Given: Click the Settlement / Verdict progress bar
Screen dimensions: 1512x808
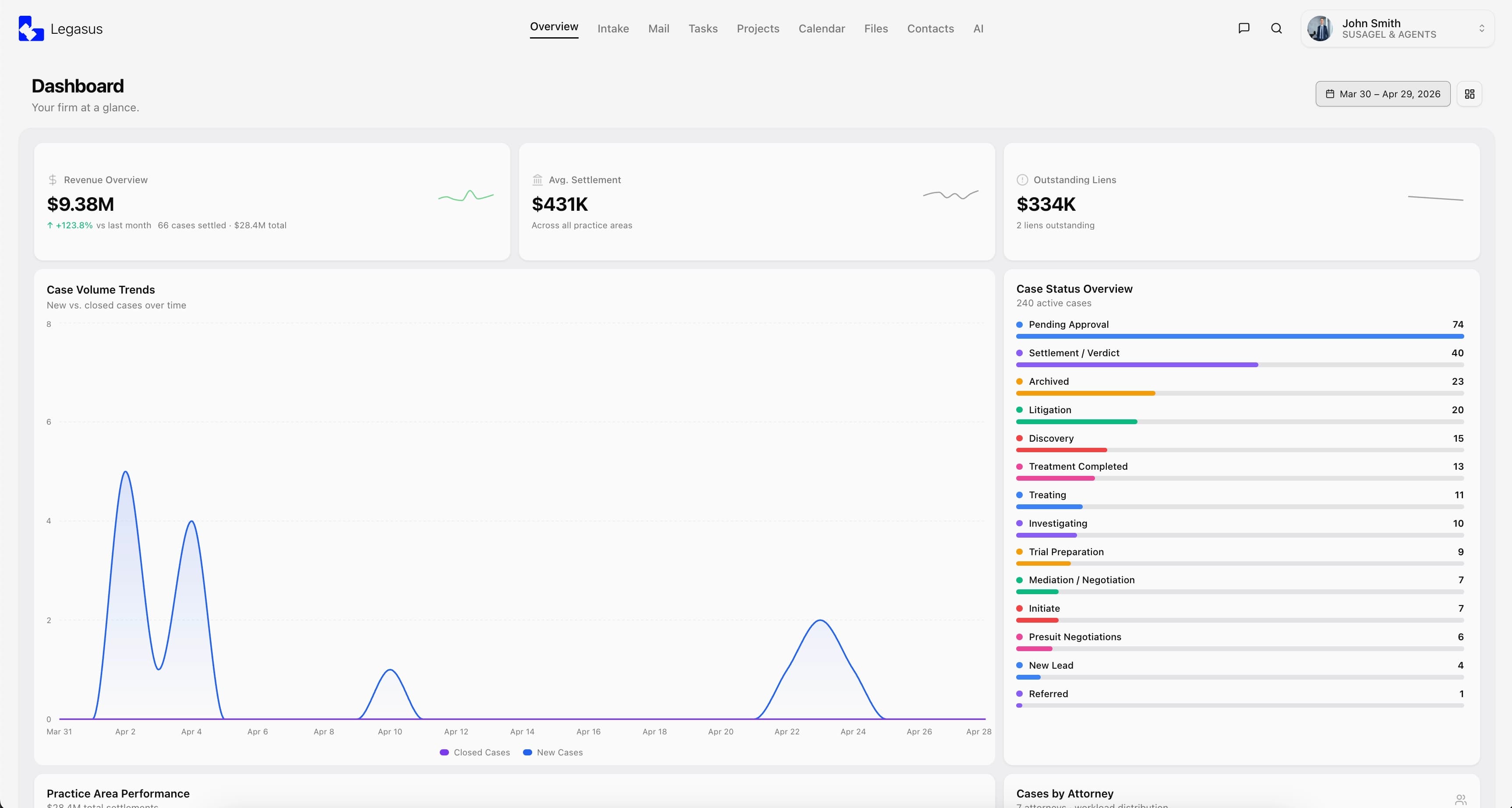Looking at the screenshot, I should (x=1240, y=365).
